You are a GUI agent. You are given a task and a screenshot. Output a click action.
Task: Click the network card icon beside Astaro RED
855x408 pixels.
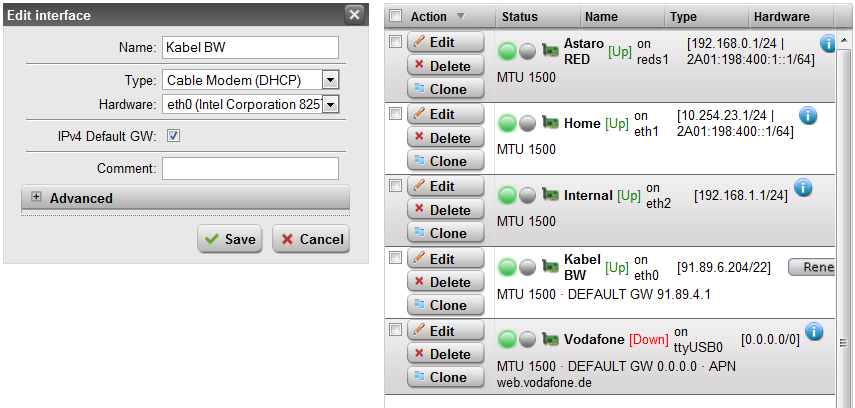(550, 51)
